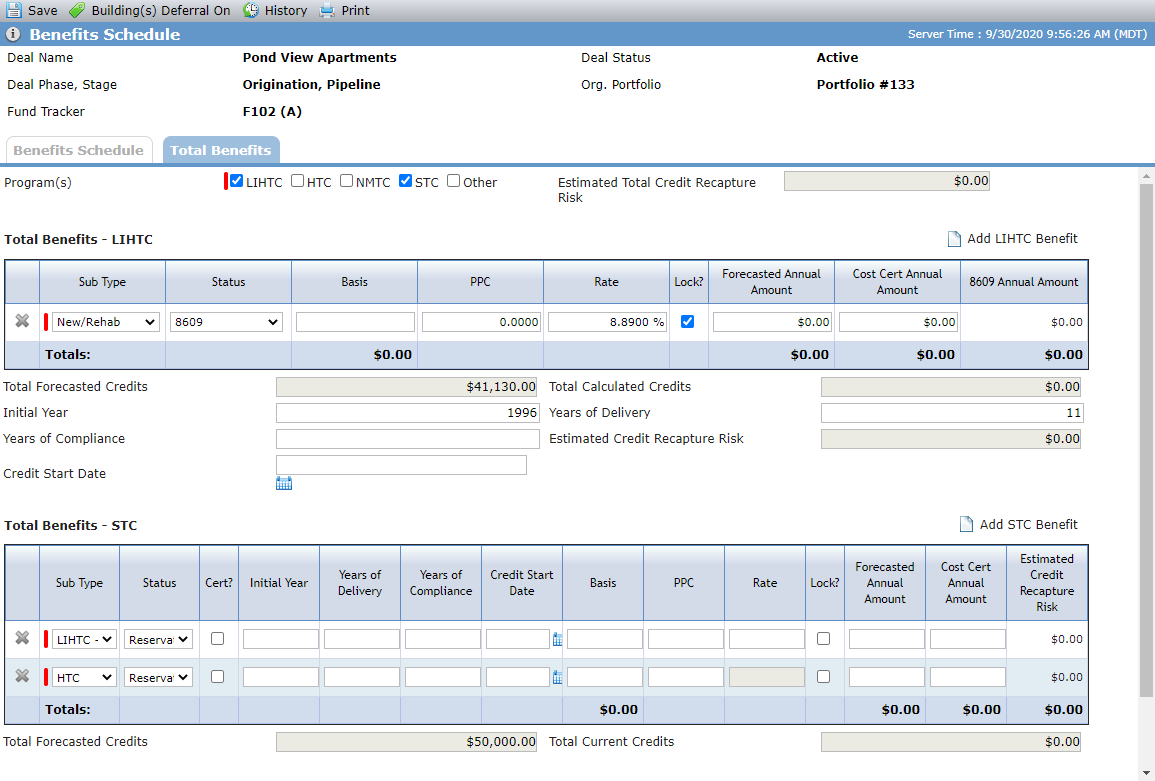The image size is (1155, 781).
Task: Check Cert? box in HTC STC row
Action: pos(217,676)
